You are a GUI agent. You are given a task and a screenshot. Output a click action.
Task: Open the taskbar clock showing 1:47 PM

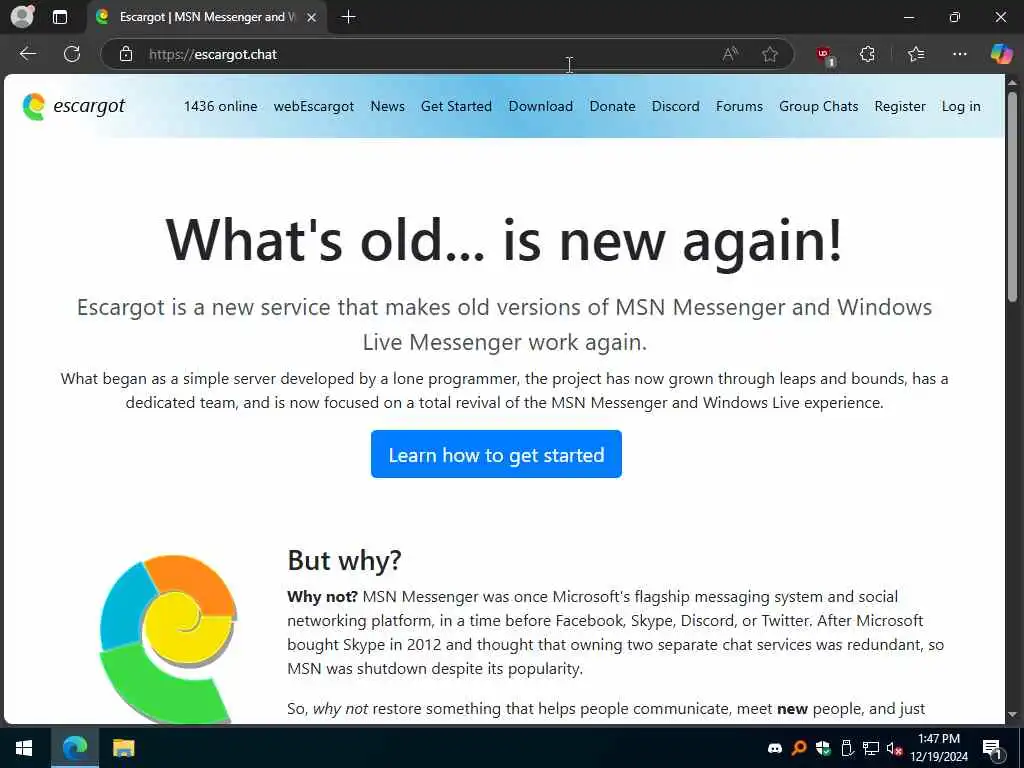(x=939, y=748)
